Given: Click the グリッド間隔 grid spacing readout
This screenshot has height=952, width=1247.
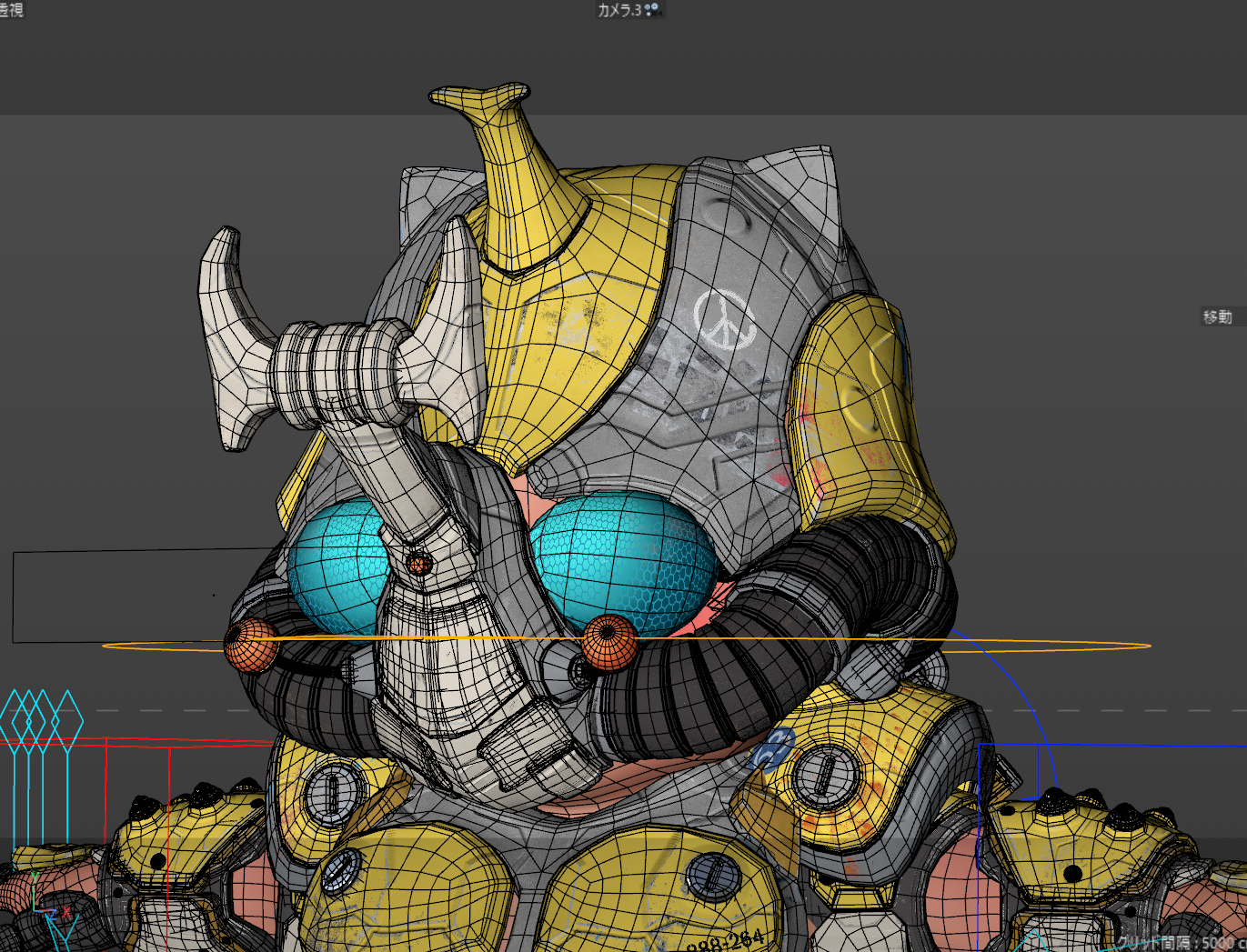Looking at the screenshot, I should (1182, 943).
